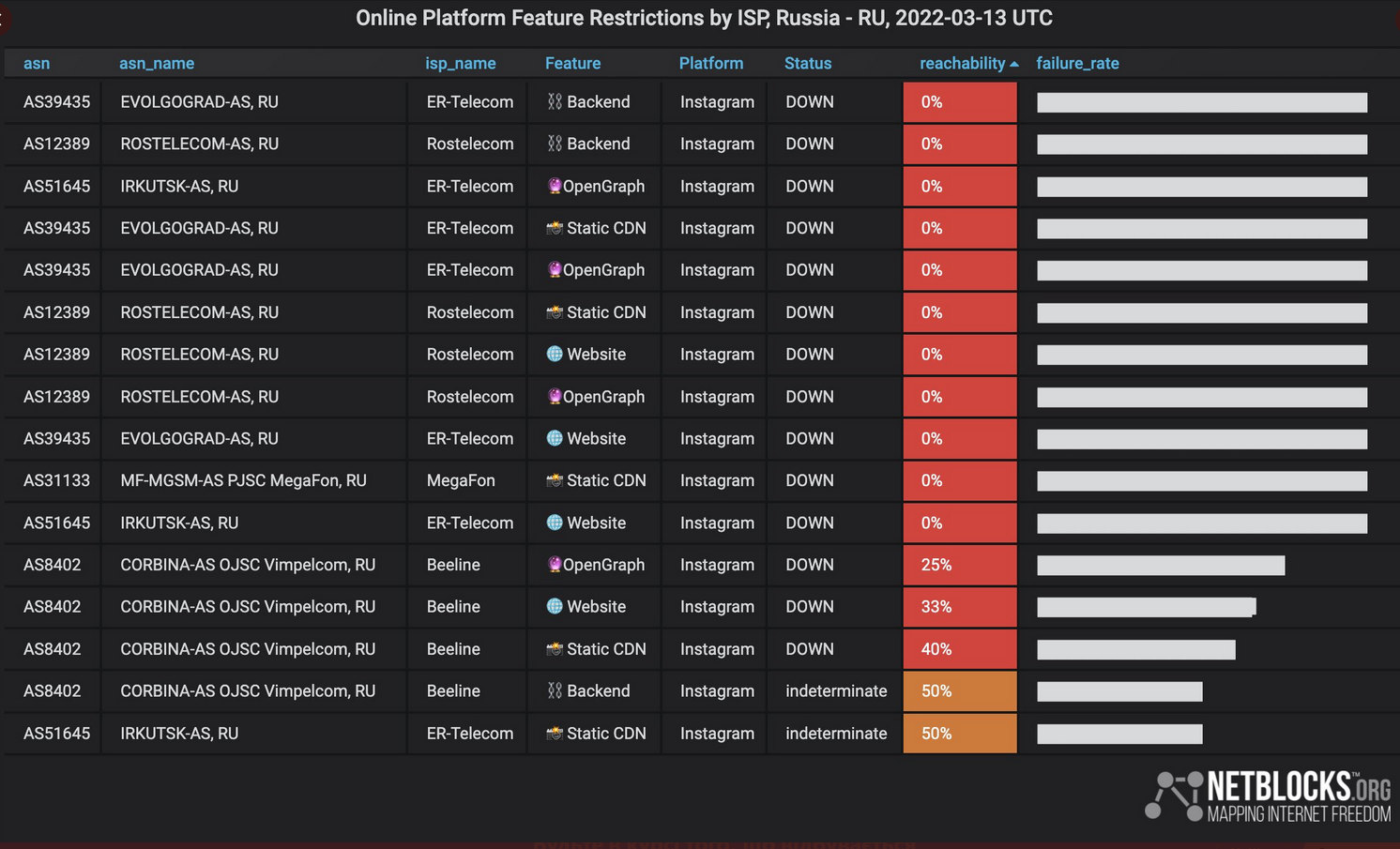1400x849 pixels.
Task: Sort the table by the asn column header
Action: click(x=37, y=63)
